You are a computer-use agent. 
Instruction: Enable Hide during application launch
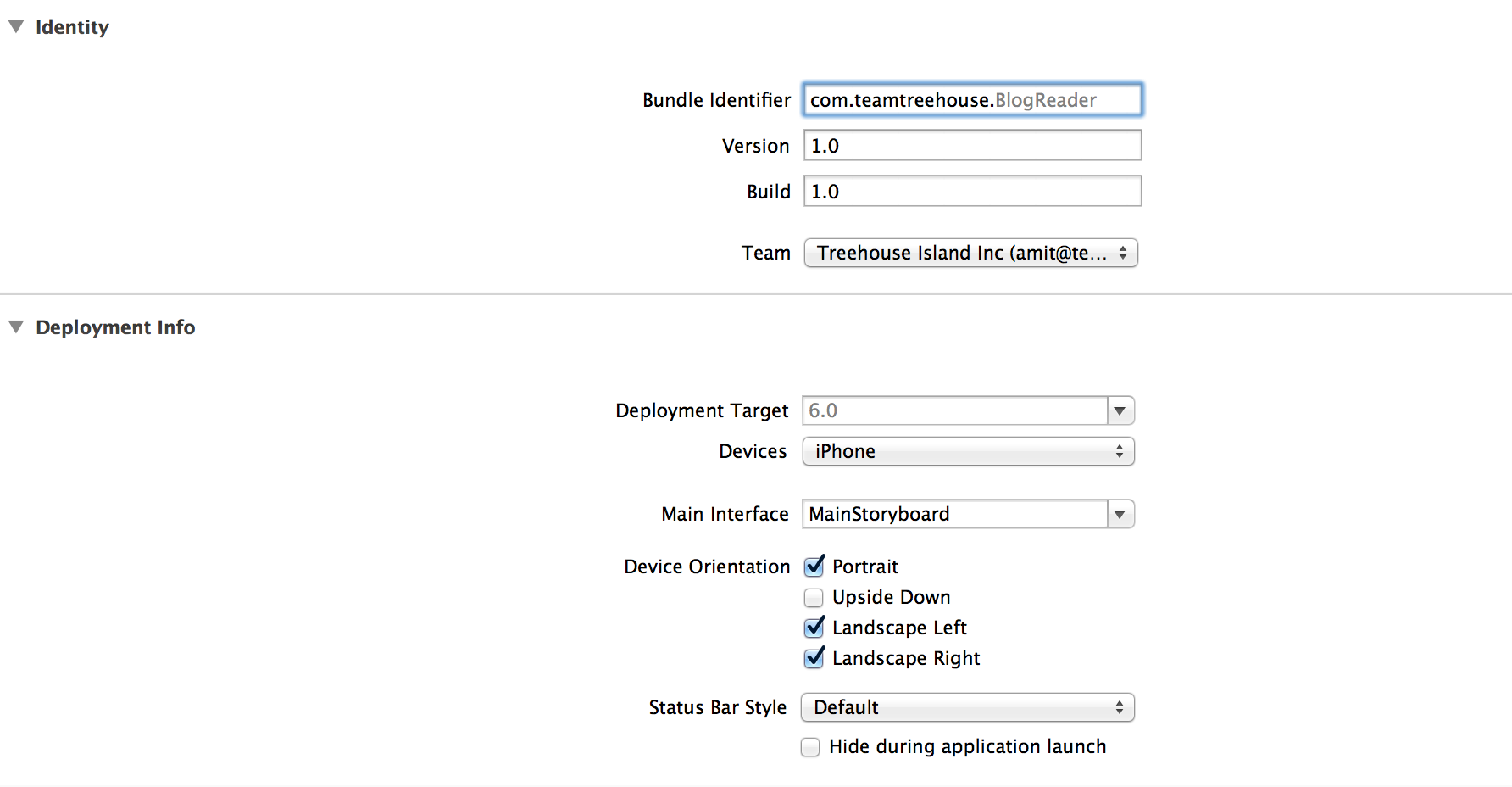[811, 747]
